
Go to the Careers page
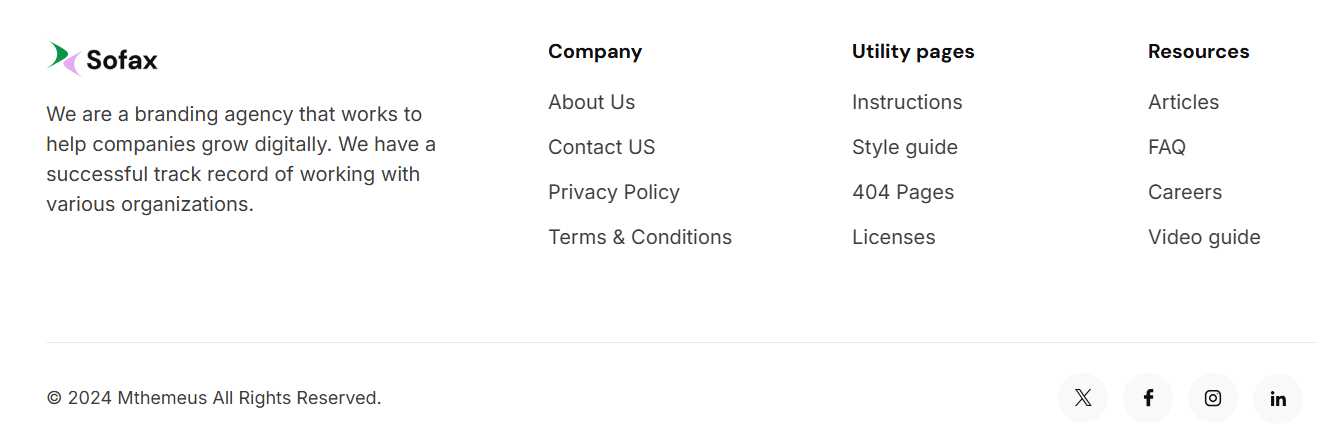click(1184, 192)
